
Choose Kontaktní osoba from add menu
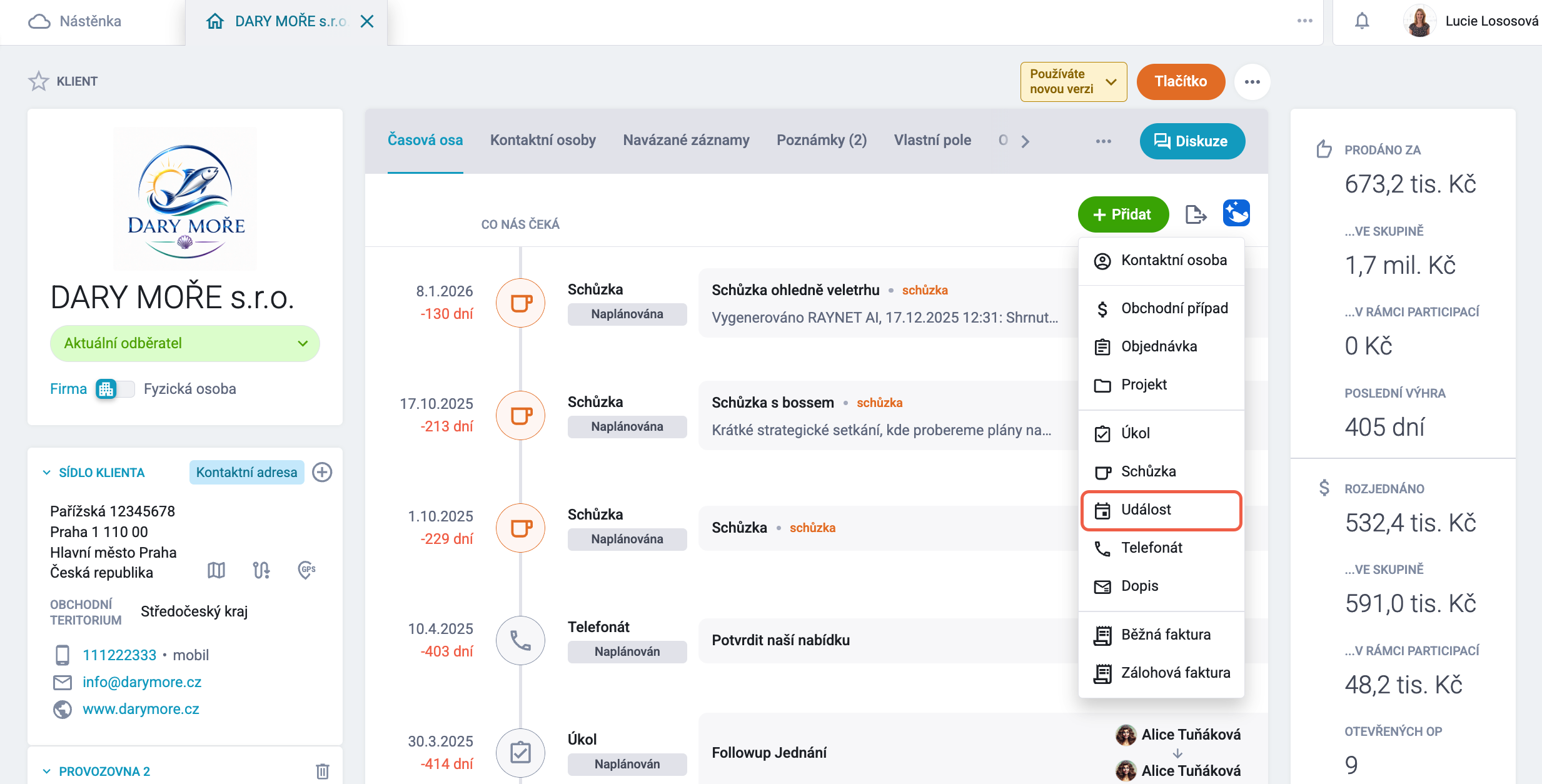click(1161, 260)
